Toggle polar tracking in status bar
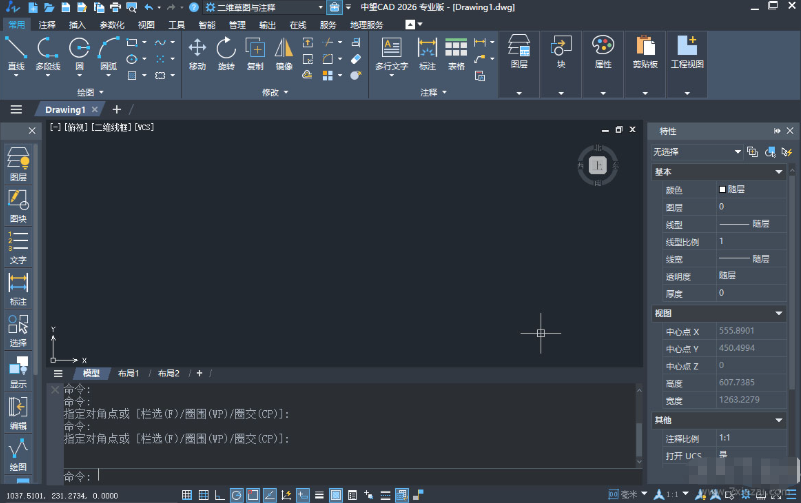 236,495
